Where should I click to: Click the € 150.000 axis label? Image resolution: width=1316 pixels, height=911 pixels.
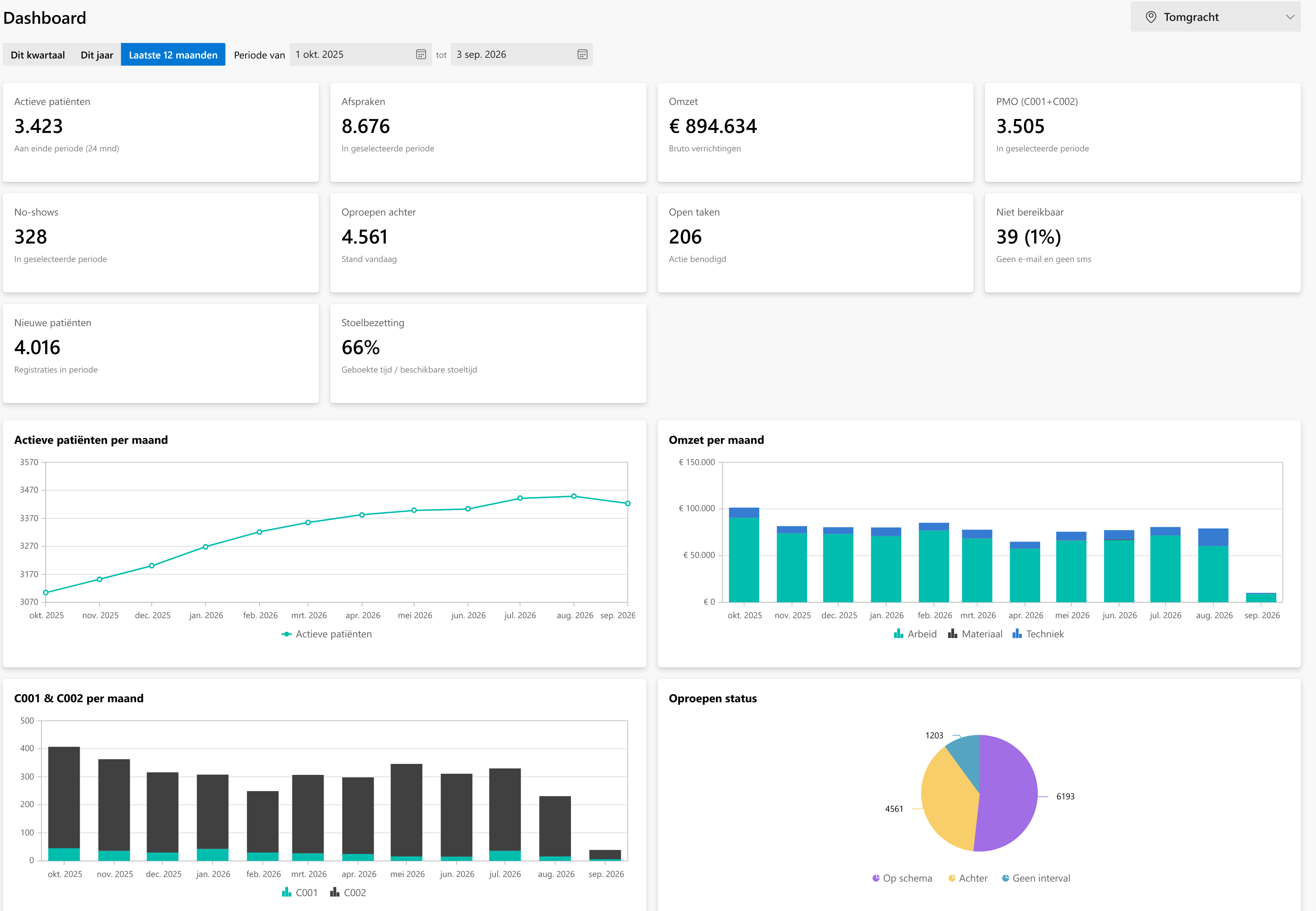coord(697,462)
